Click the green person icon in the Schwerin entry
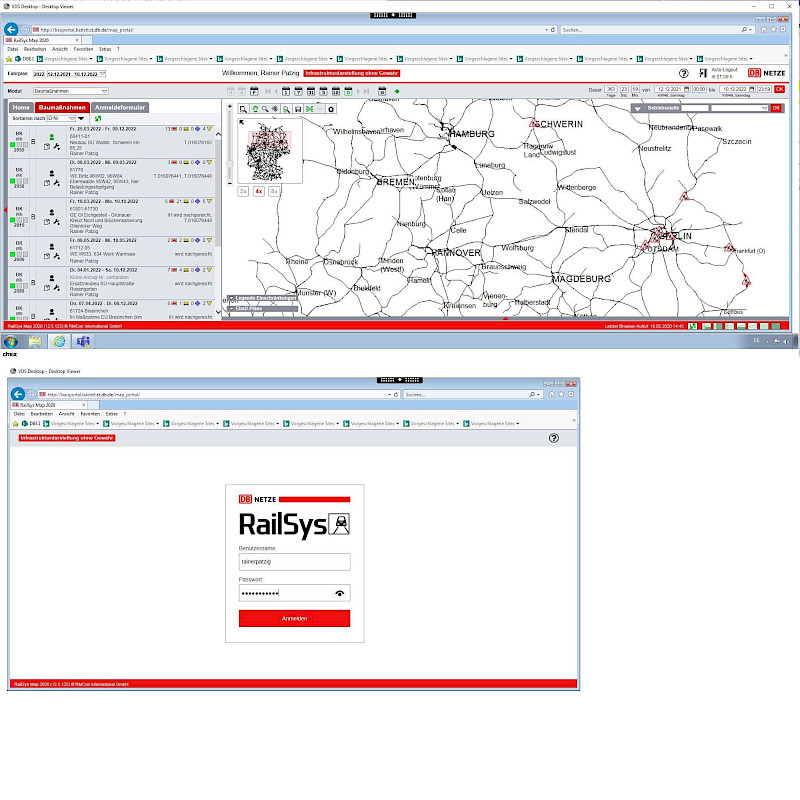This screenshot has width=800, height=800. pyautogui.click(x=52, y=137)
